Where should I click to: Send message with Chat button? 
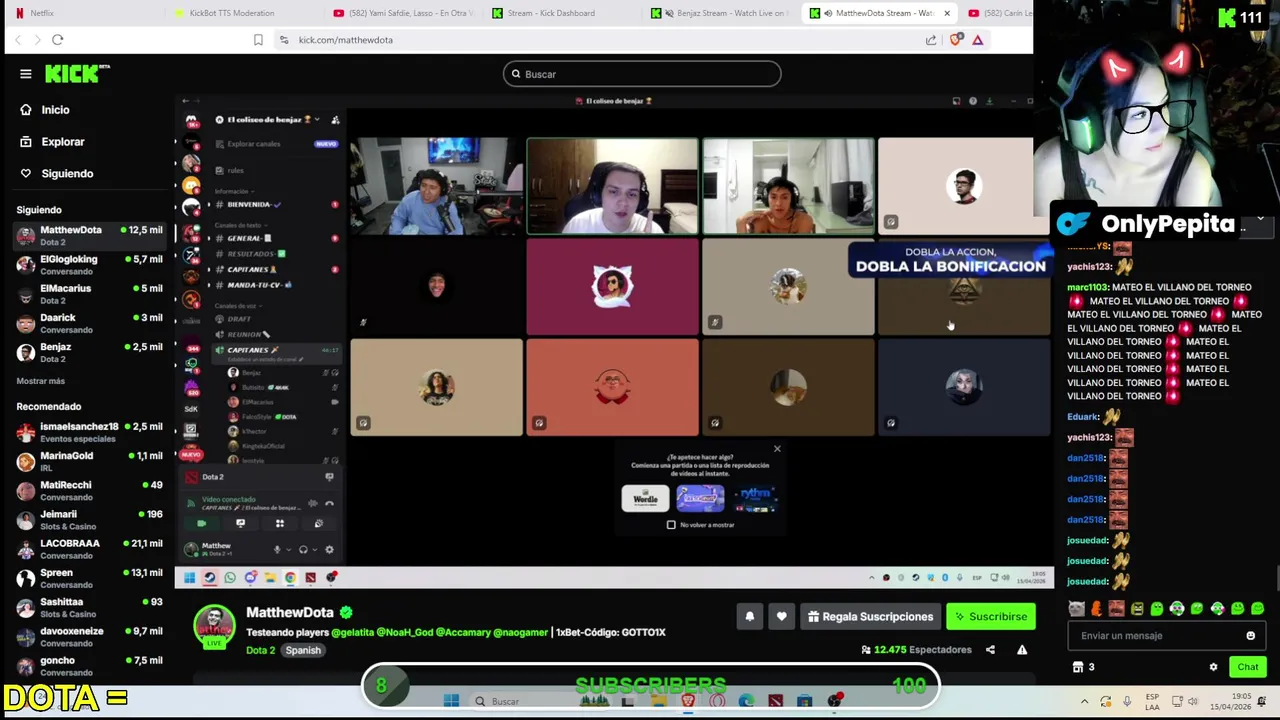(1248, 667)
